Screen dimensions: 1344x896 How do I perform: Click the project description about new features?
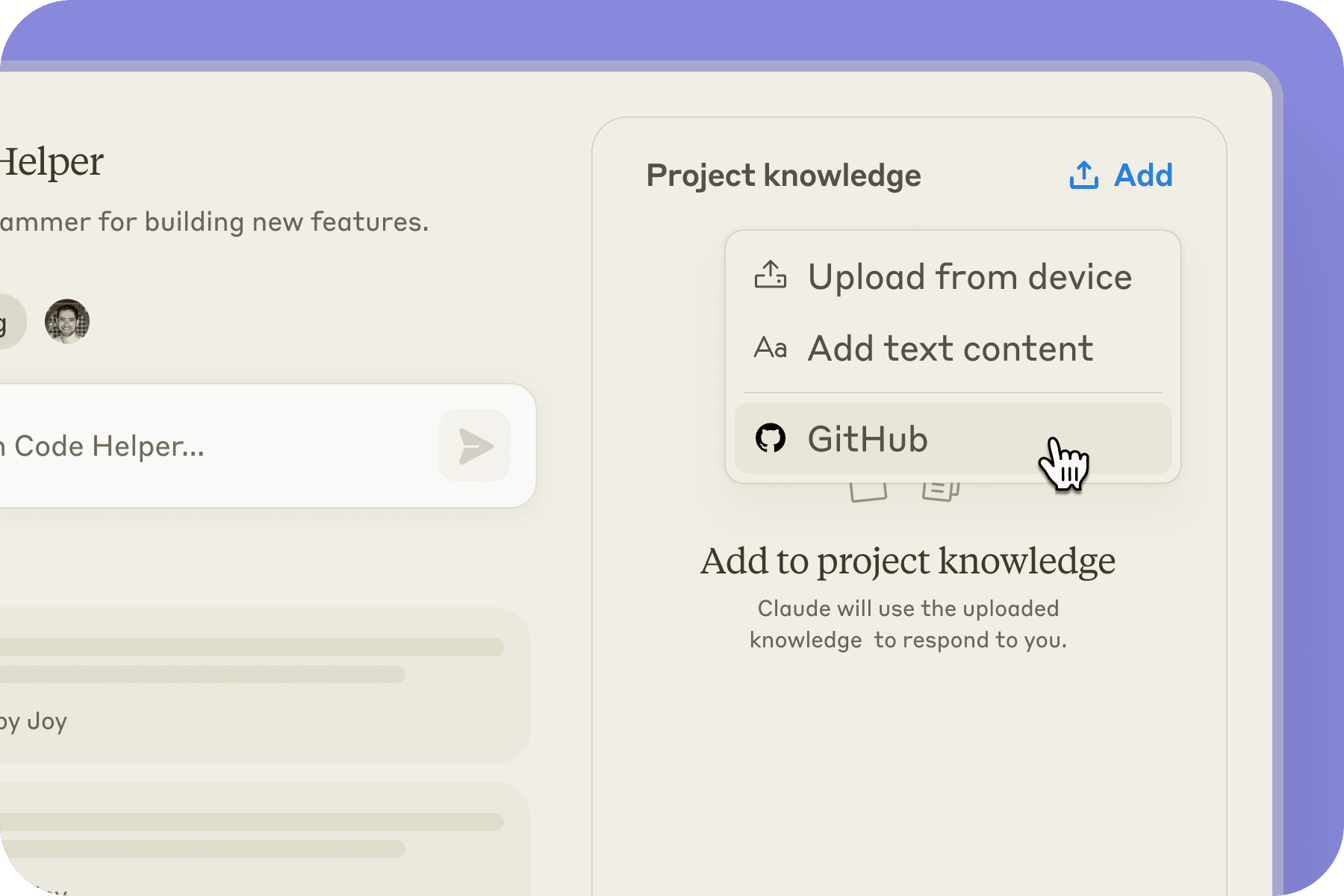tap(214, 222)
